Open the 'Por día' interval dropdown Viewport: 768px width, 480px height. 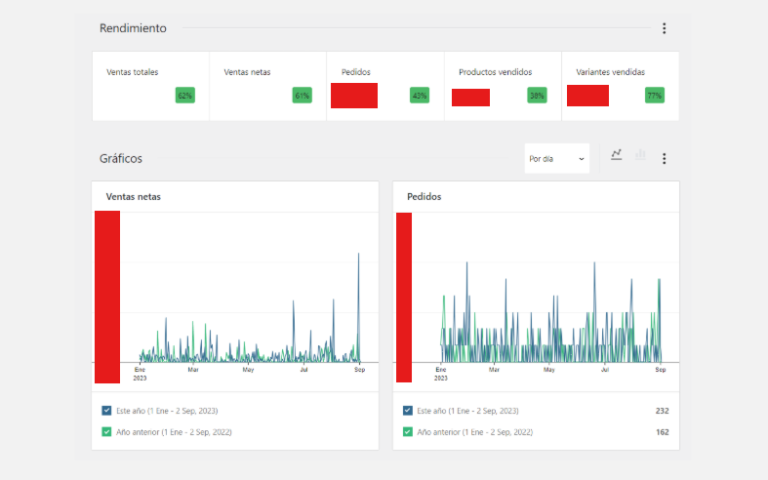pos(556,158)
